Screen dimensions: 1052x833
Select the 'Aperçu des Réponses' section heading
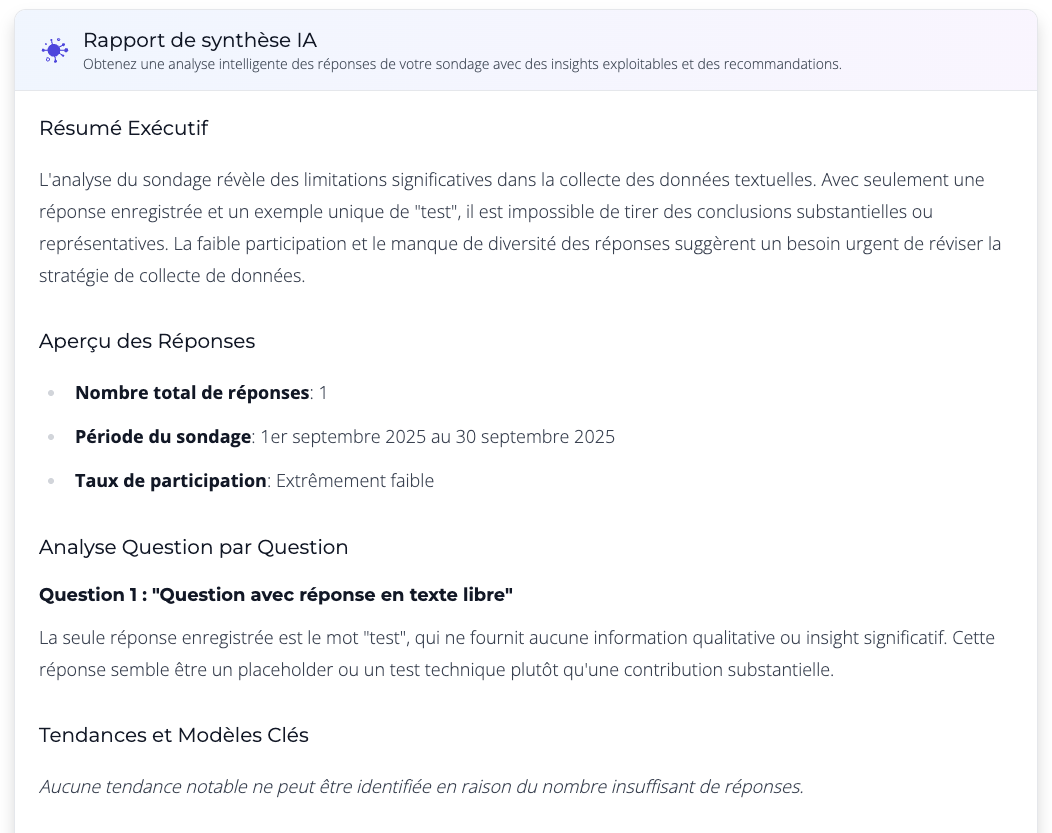point(147,341)
